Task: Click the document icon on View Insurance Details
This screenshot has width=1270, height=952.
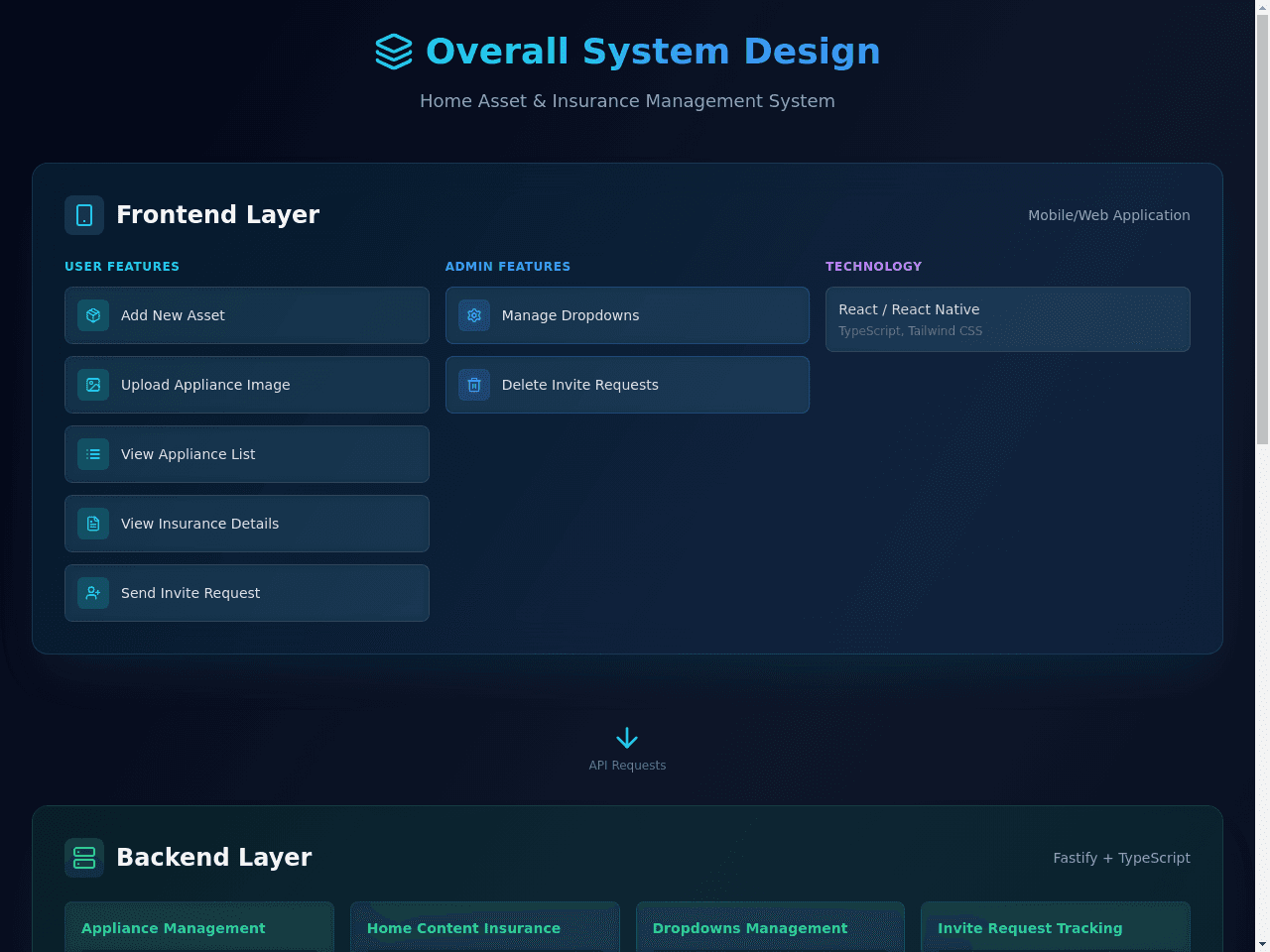Action: click(93, 524)
